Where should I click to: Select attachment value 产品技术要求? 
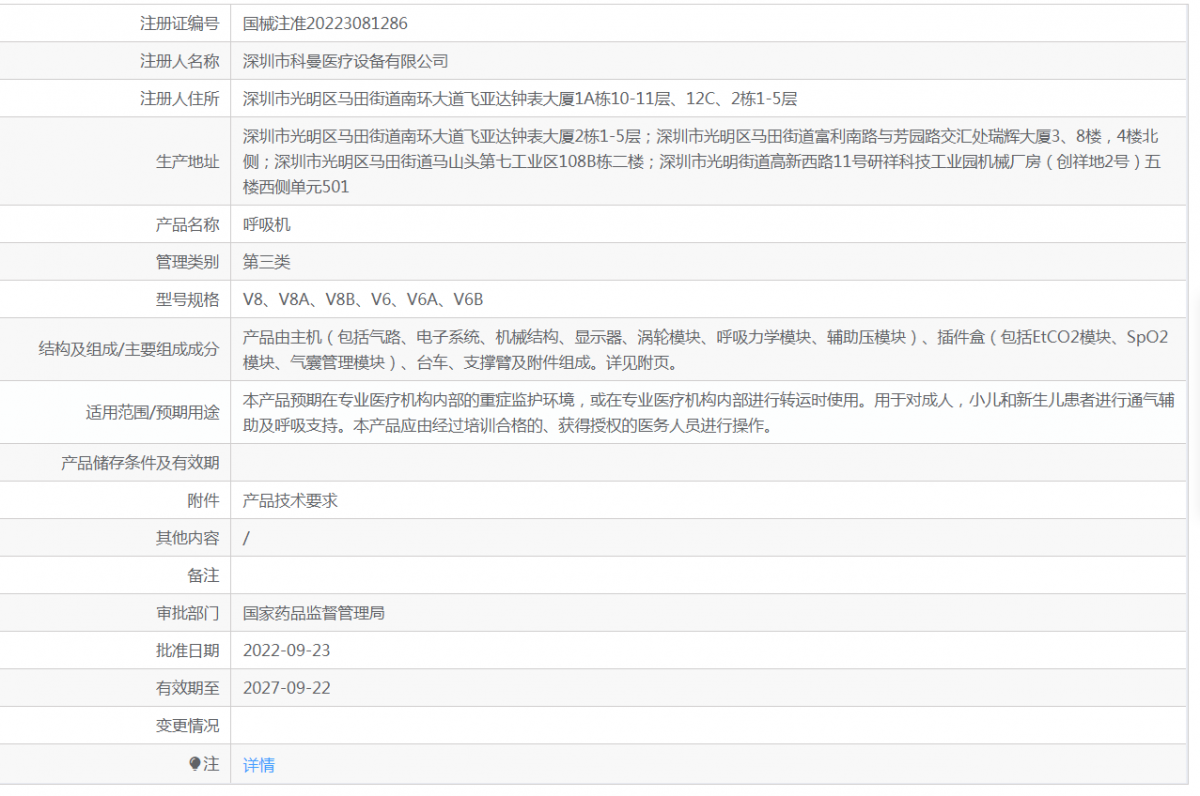(291, 500)
